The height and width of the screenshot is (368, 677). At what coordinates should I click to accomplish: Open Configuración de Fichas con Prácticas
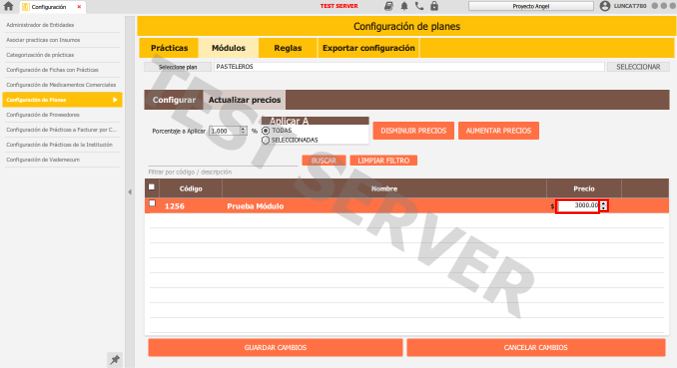point(52,70)
